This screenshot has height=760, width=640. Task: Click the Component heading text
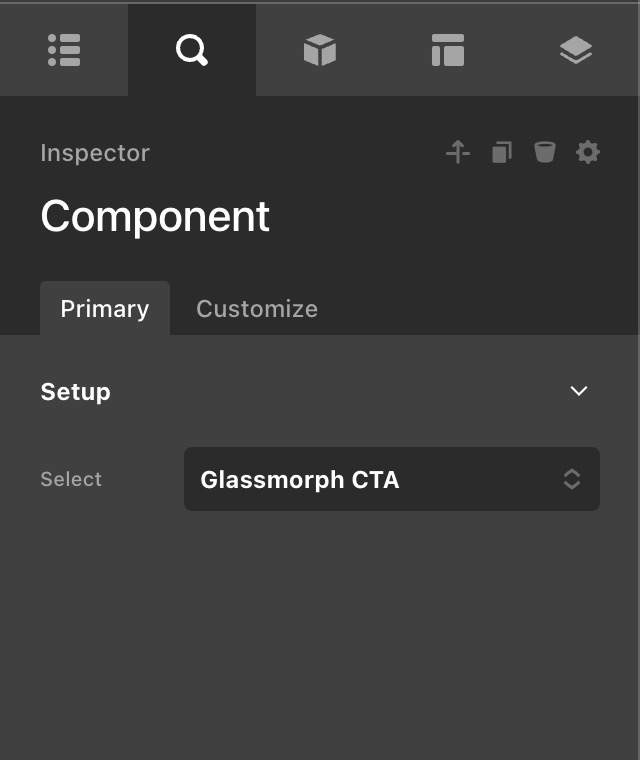point(155,216)
